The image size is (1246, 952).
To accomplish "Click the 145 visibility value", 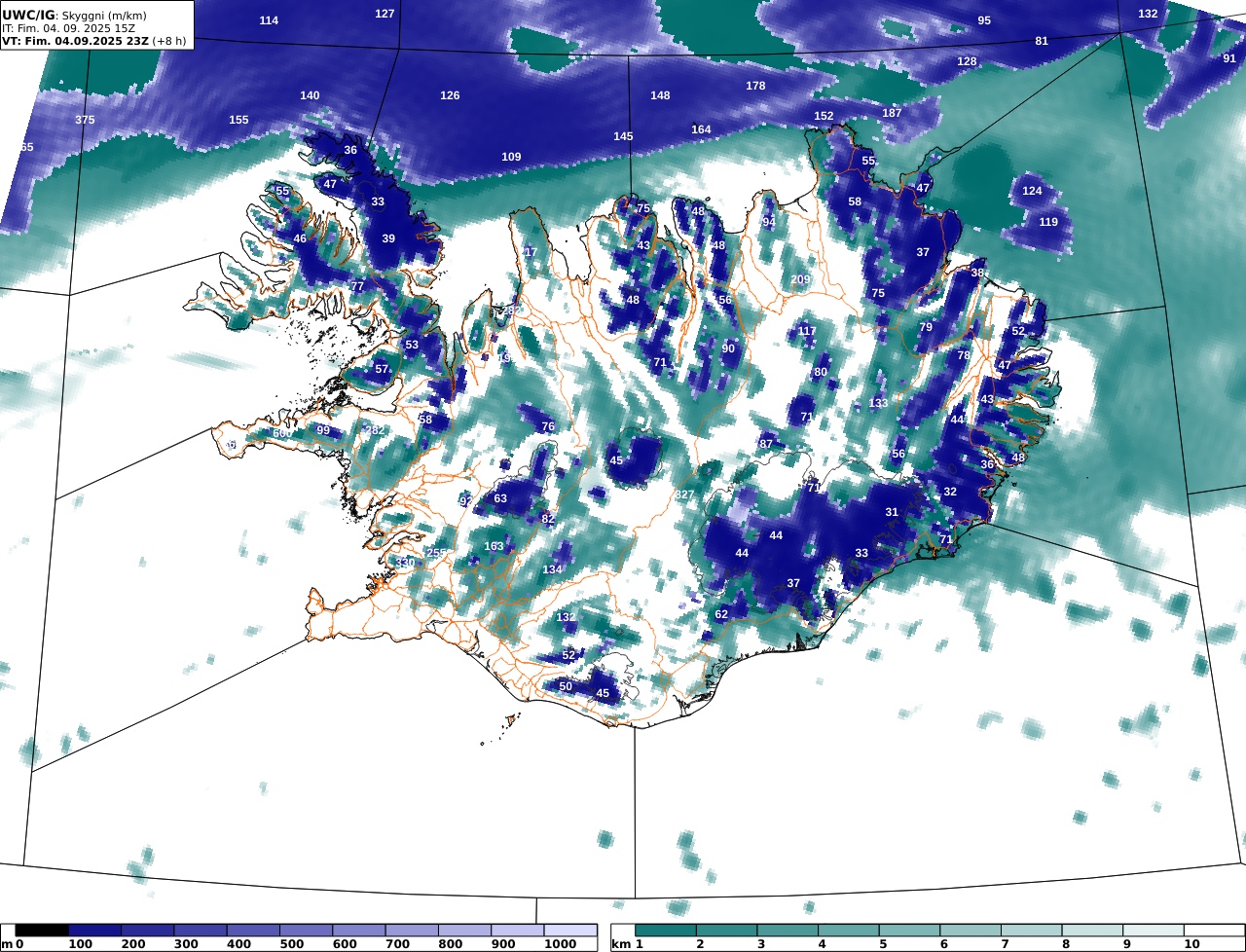I will pos(623,136).
